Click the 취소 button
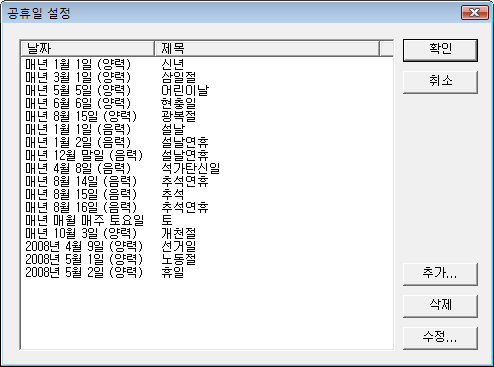 [440, 82]
